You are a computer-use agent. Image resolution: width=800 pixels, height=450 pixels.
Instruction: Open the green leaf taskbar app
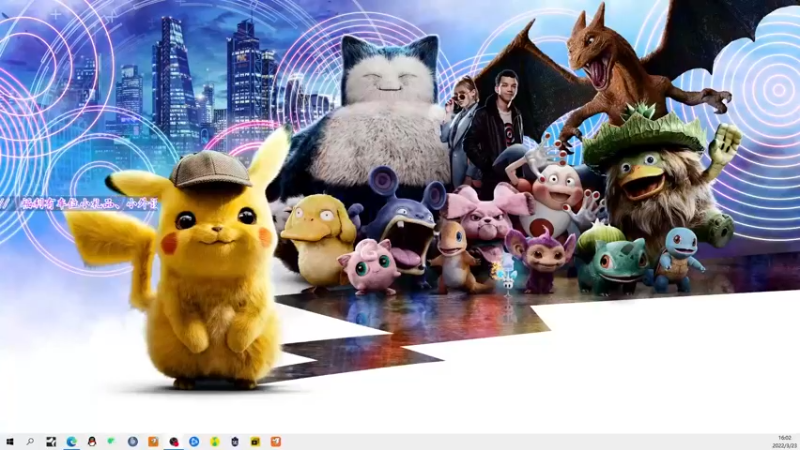[112, 441]
